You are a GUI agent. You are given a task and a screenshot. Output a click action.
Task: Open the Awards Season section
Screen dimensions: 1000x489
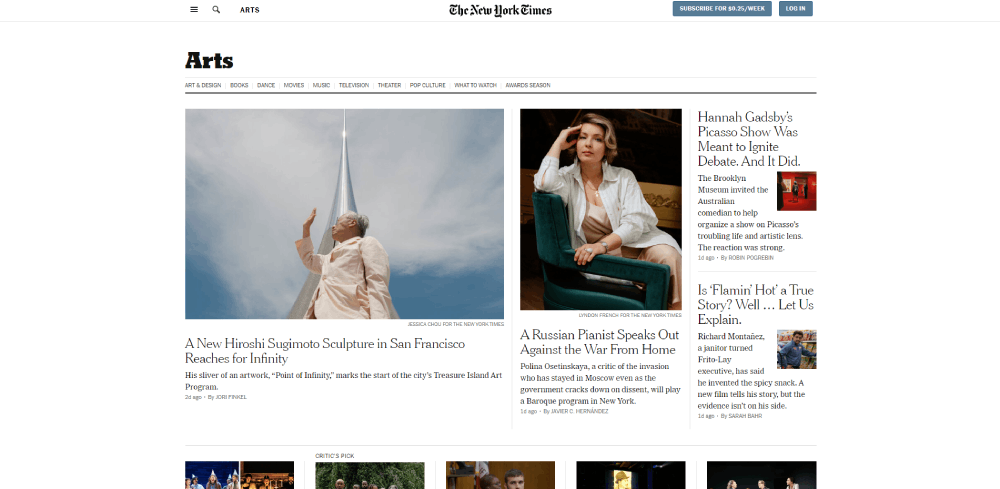tap(527, 85)
